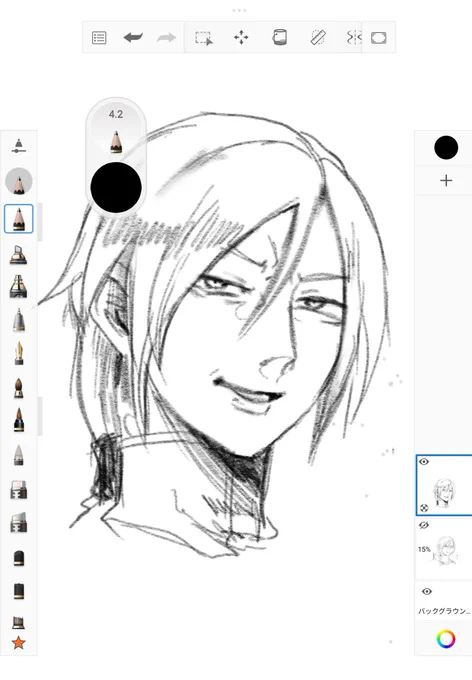Select the gold fountain pen nib brush
This screenshot has height=680, width=472.
[19, 353]
